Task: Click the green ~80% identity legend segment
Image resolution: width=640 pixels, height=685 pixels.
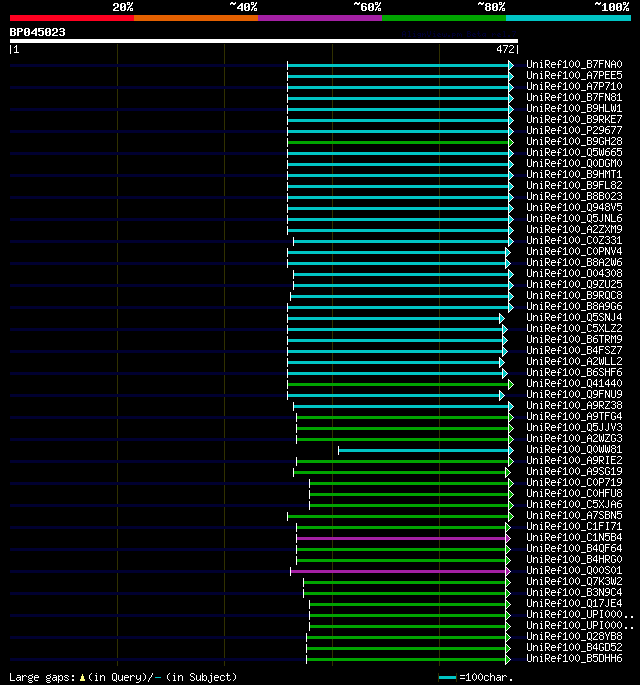Action: 444,18
